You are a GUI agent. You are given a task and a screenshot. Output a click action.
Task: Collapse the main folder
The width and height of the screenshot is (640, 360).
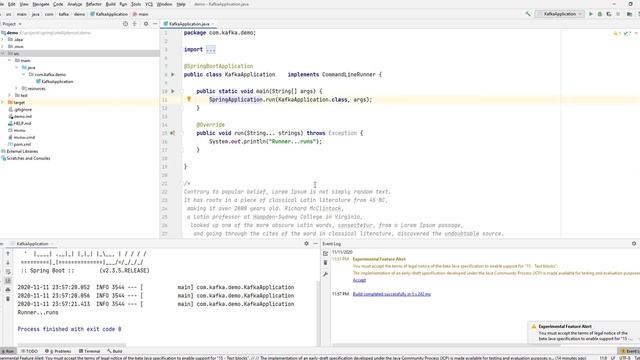[10, 60]
